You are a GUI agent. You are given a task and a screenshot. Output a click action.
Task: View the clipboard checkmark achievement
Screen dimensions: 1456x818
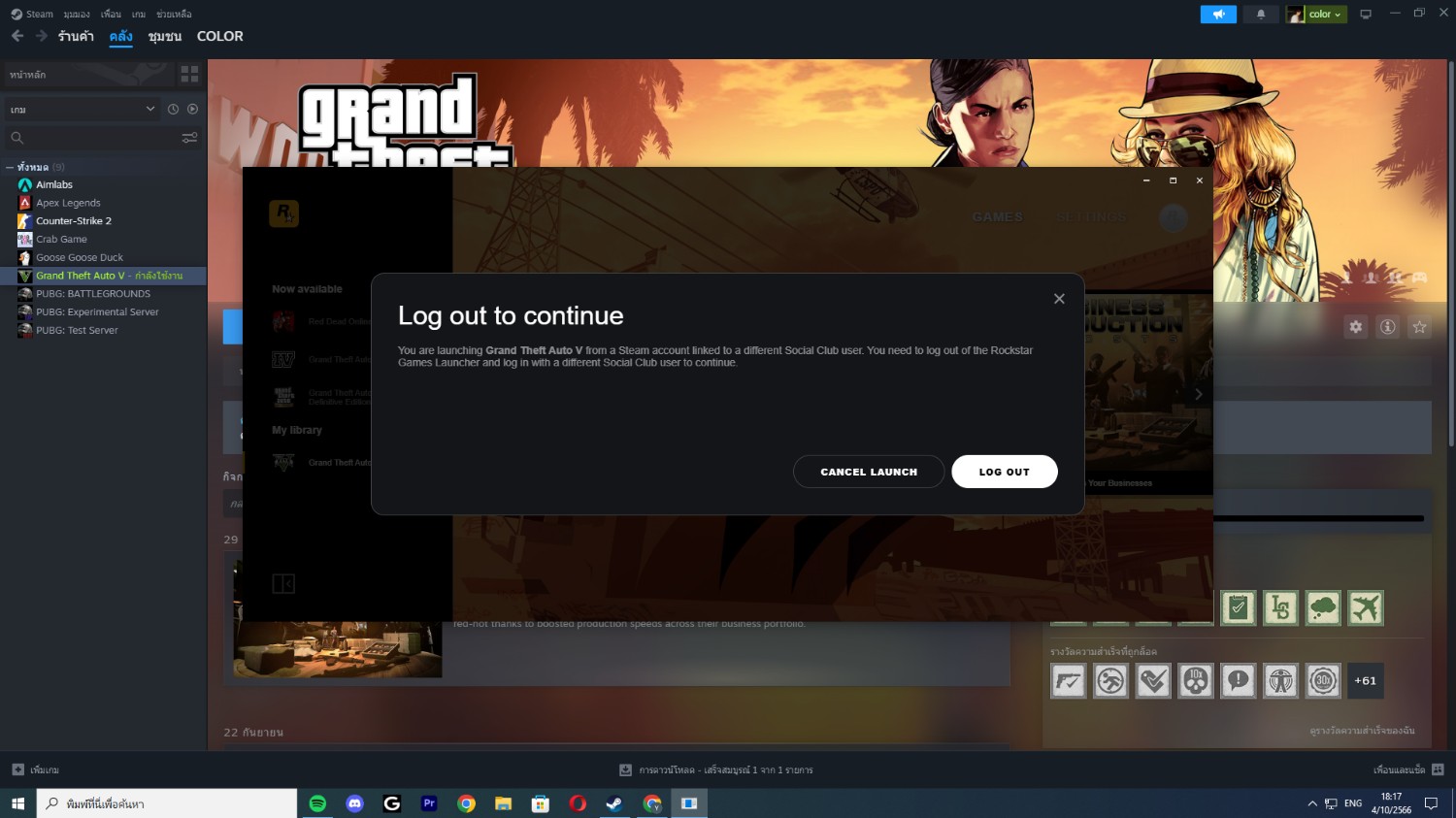(1239, 608)
